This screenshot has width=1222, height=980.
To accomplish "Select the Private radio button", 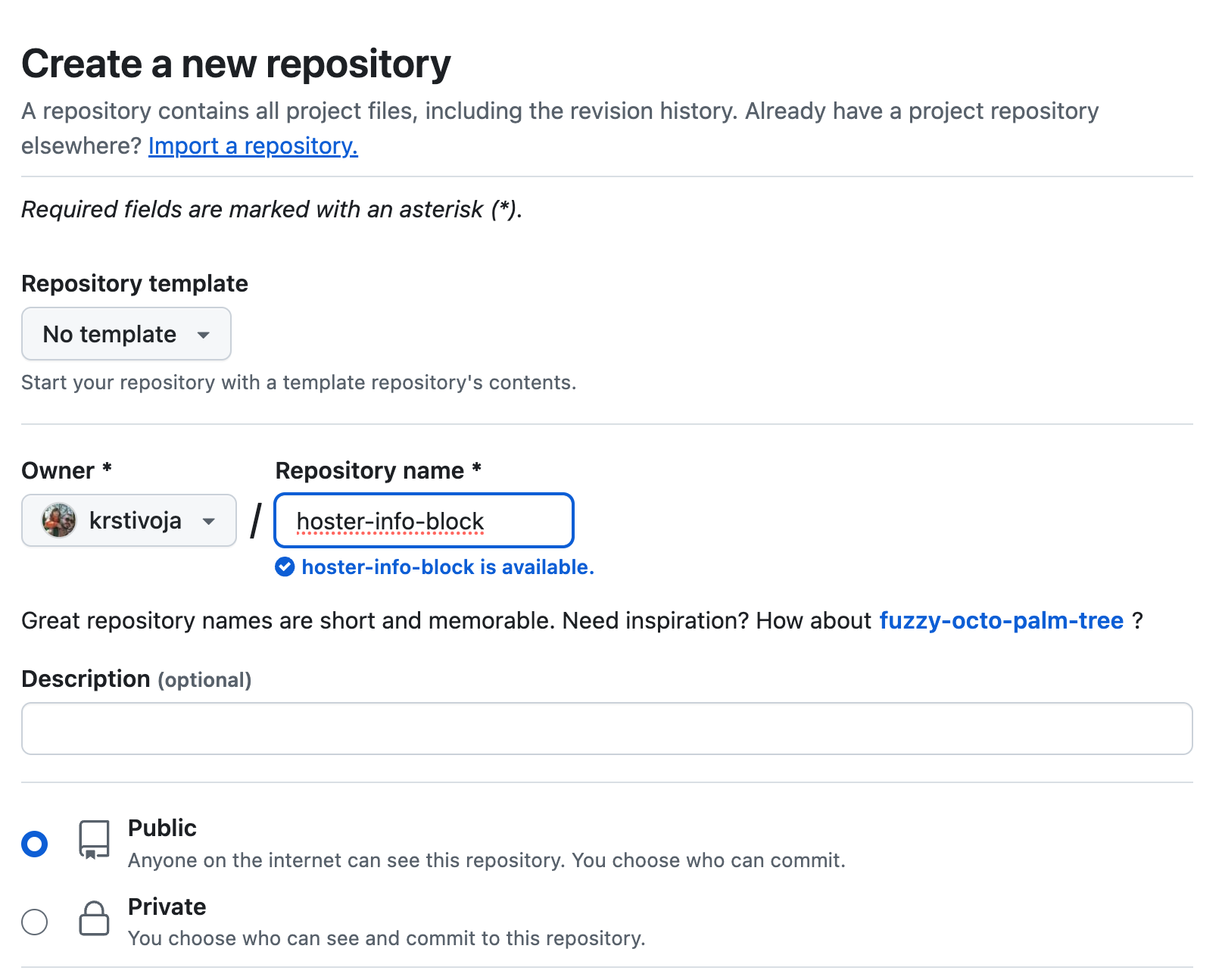I will (x=35, y=922).
